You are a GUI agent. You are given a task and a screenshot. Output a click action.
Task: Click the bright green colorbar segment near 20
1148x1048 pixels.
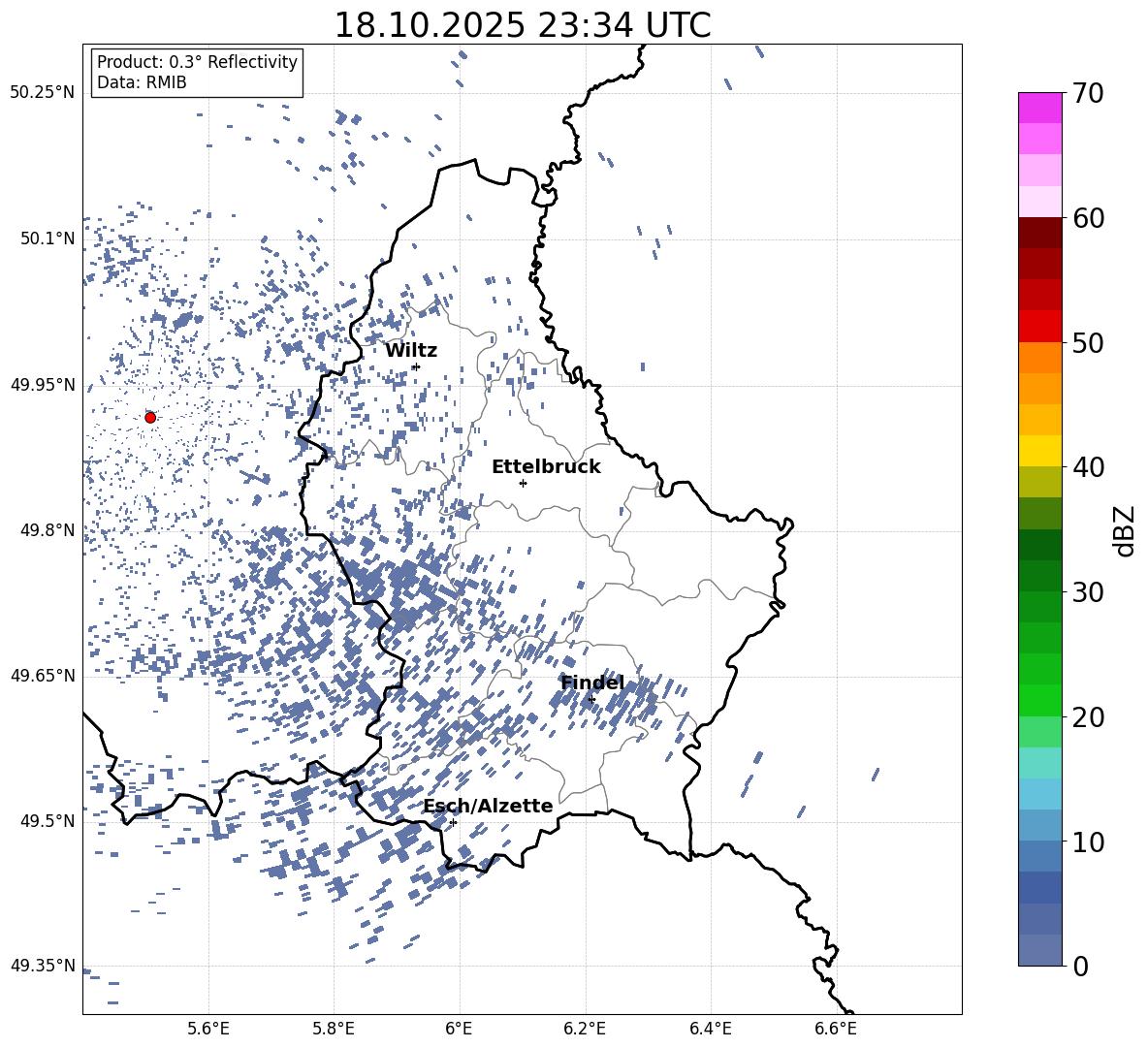[x=1040, y=700]
